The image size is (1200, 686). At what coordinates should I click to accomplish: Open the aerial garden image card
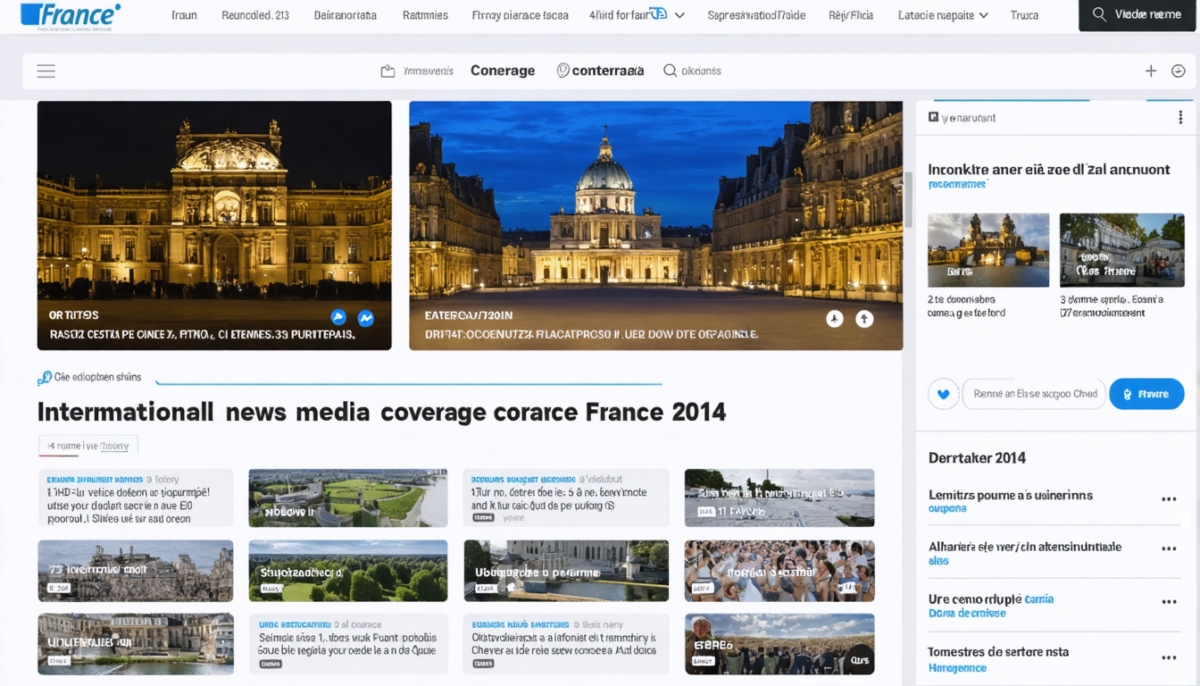pyautogui.click(x=348, y=498)
